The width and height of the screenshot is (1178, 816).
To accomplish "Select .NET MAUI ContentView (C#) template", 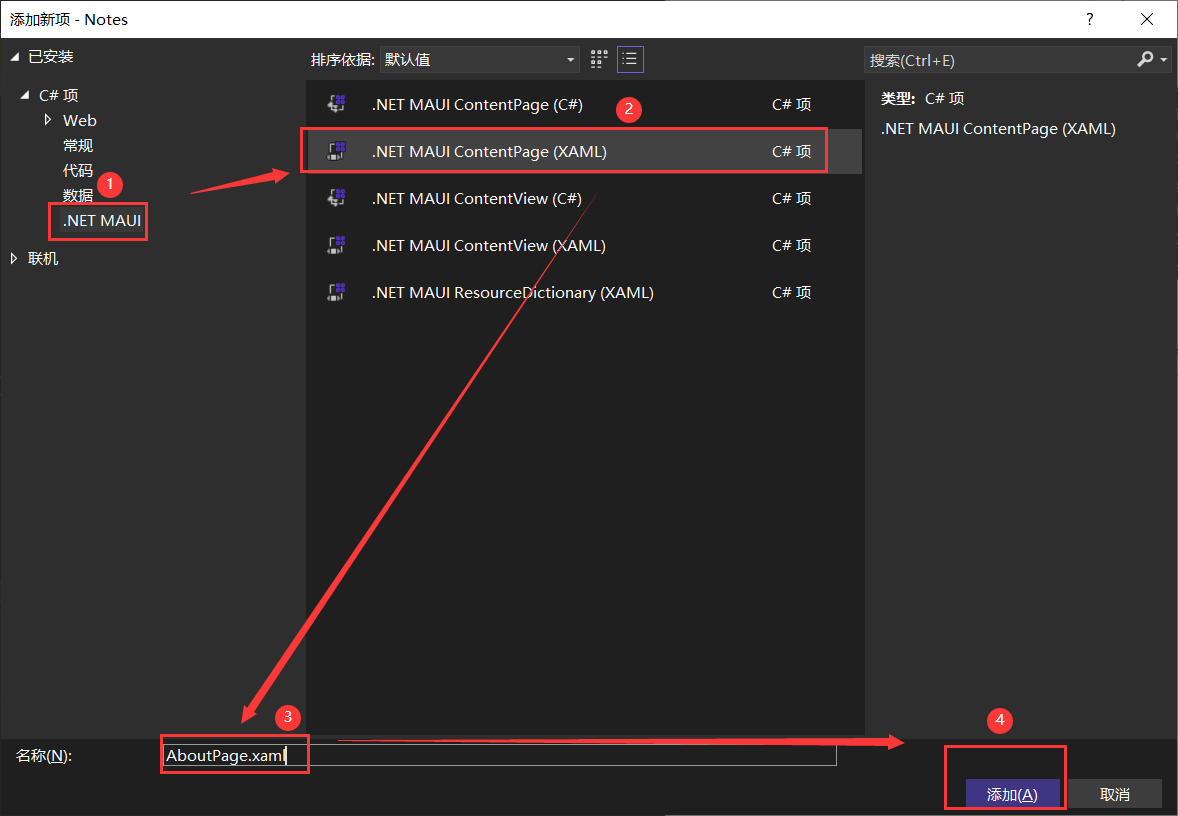I will (x=584, y=198).
